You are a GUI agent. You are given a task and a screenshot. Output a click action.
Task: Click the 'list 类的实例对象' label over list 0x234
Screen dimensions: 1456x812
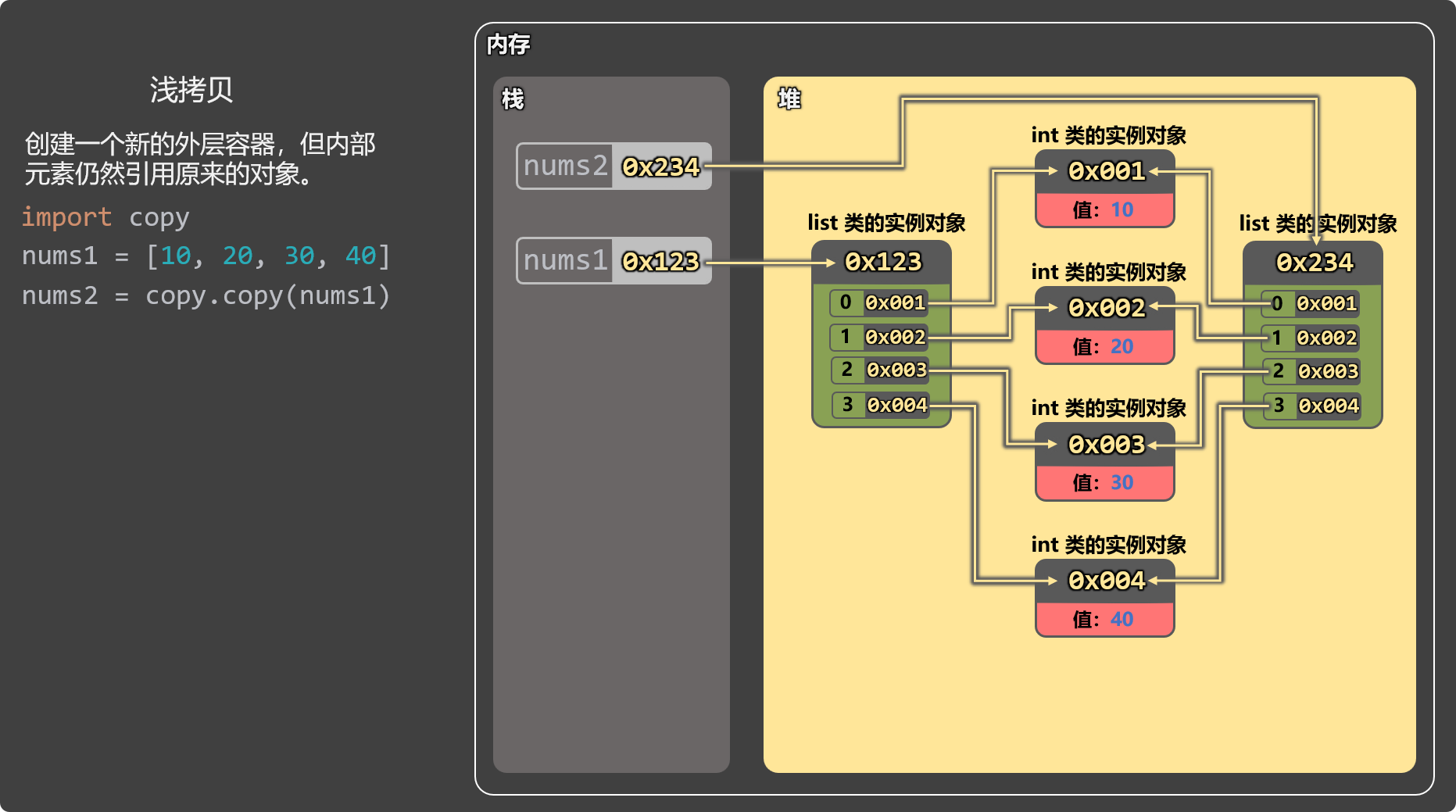click(1318, 224)
